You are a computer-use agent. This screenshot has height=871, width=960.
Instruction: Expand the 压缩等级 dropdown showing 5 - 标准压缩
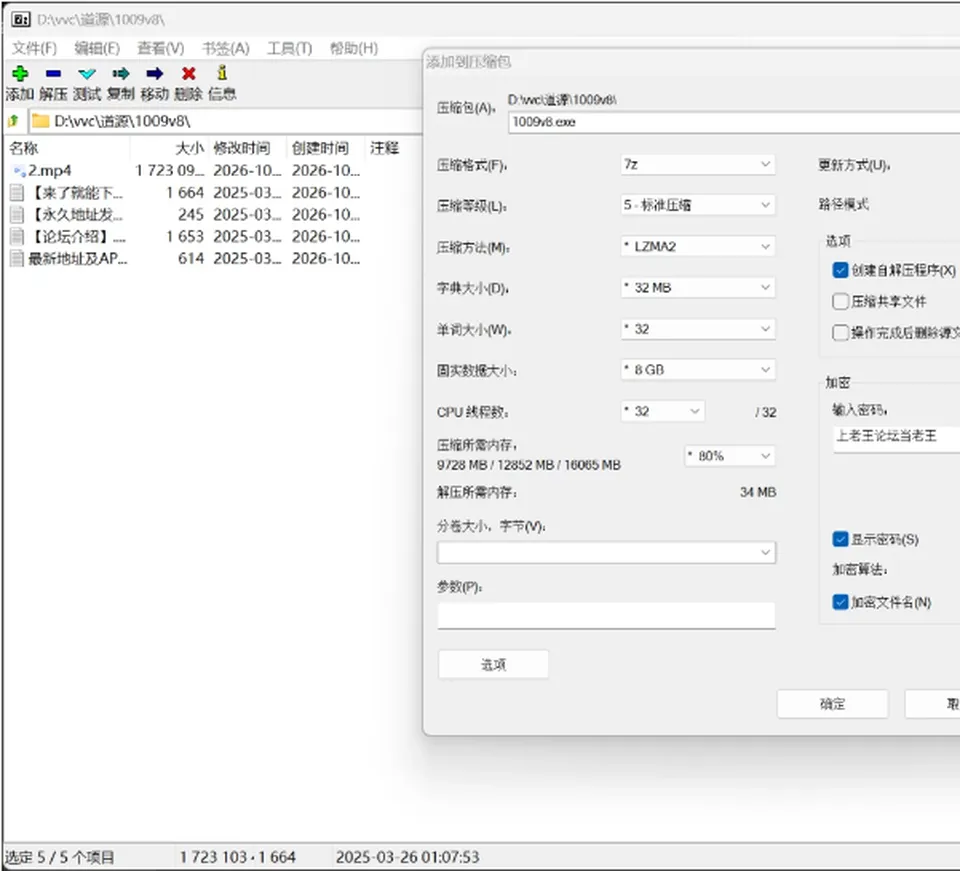[x=698, y=205]
